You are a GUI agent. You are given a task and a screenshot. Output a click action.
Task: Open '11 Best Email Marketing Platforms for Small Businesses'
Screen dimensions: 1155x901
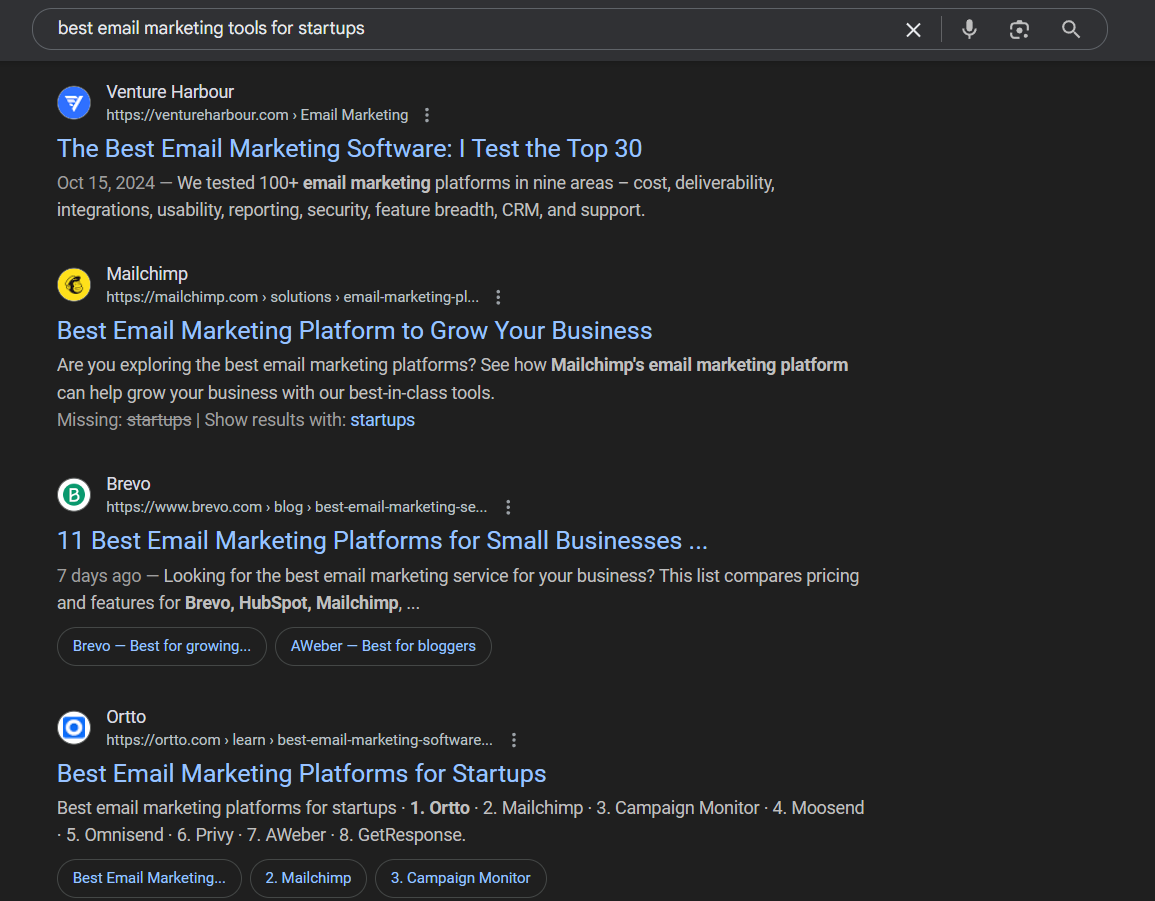tap(382, 541)
